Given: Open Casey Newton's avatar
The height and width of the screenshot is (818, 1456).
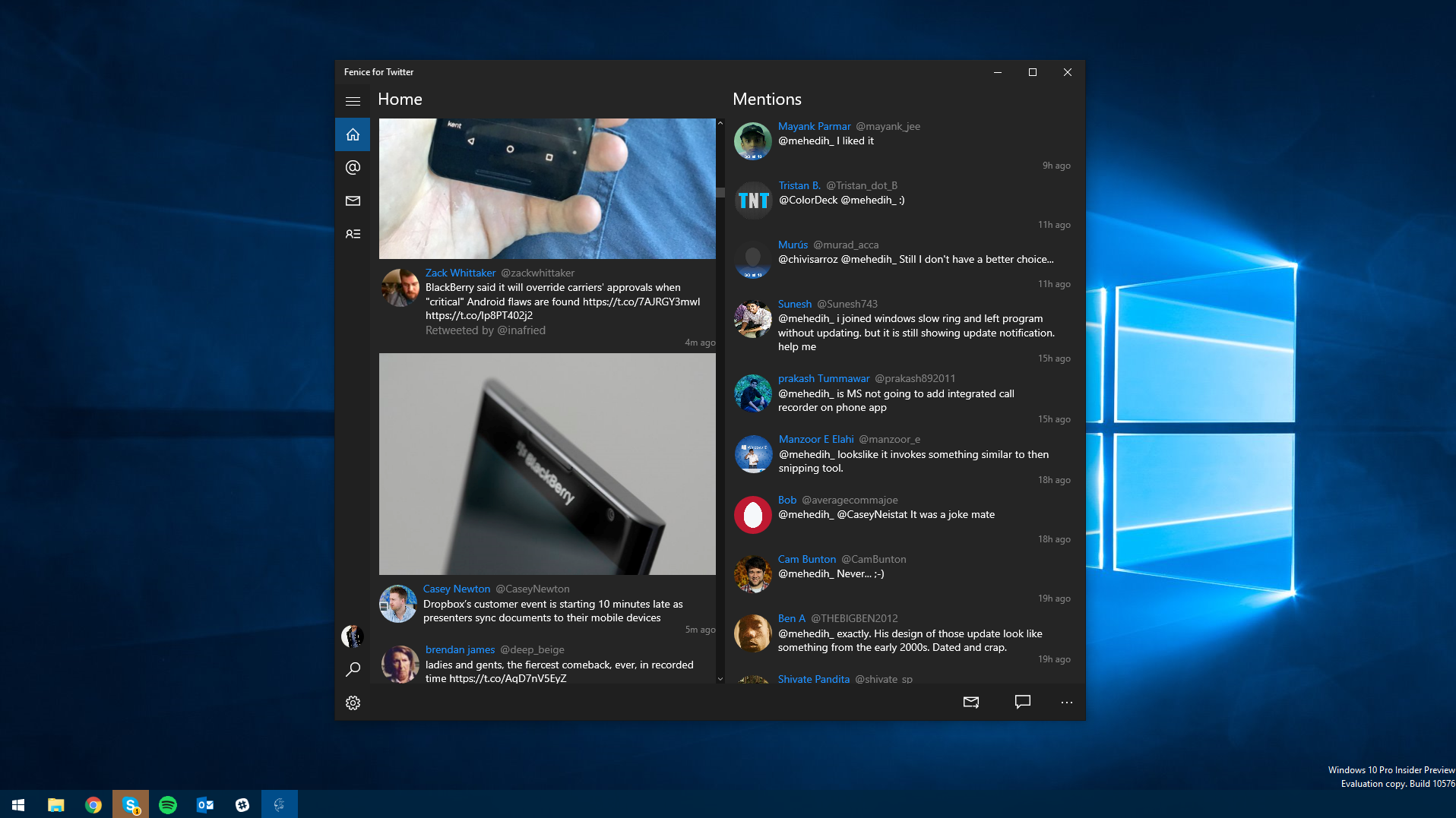Looking at the screenshot, I should click(x=398, y=604).
